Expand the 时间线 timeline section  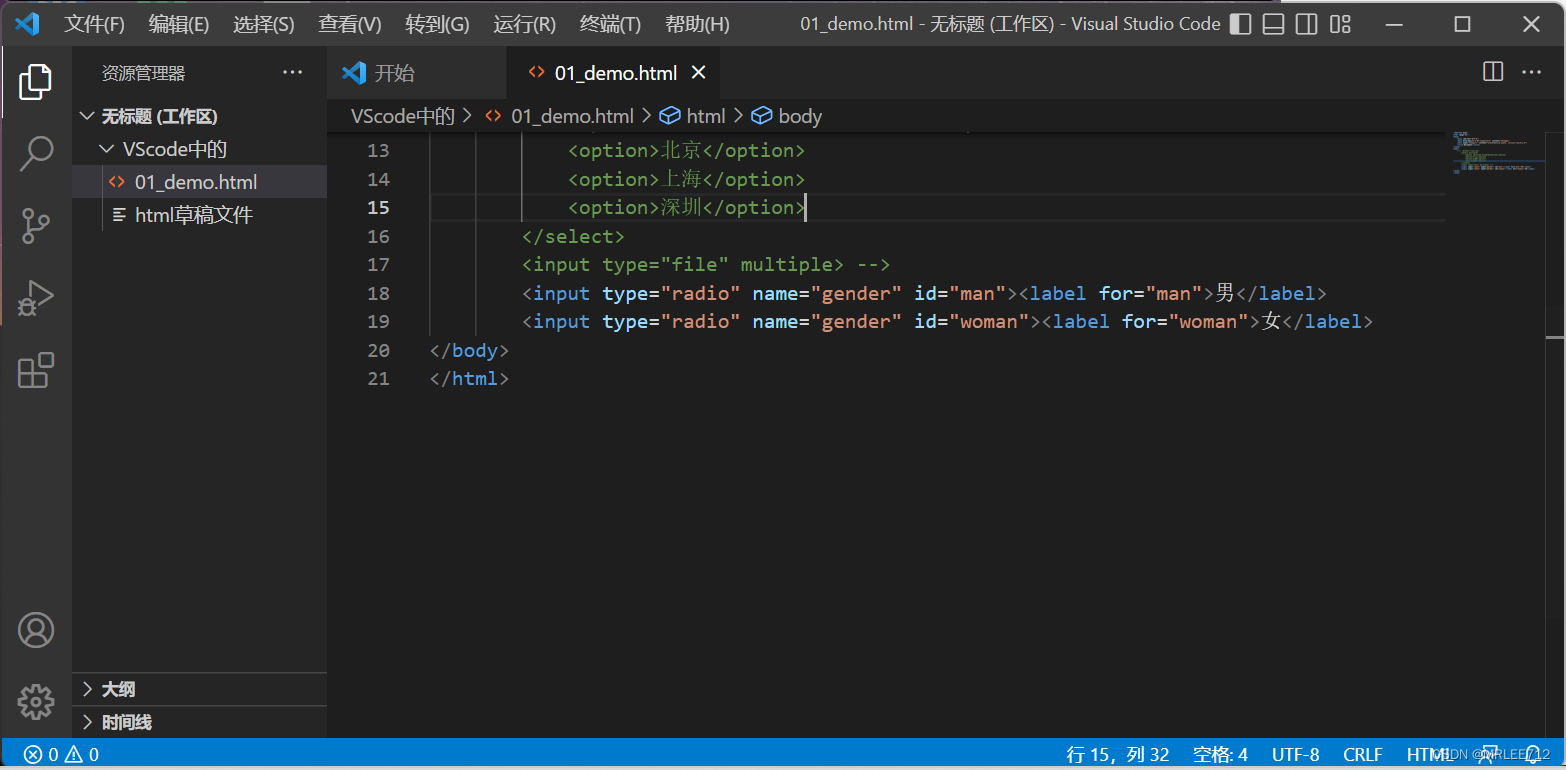[200, 722]
